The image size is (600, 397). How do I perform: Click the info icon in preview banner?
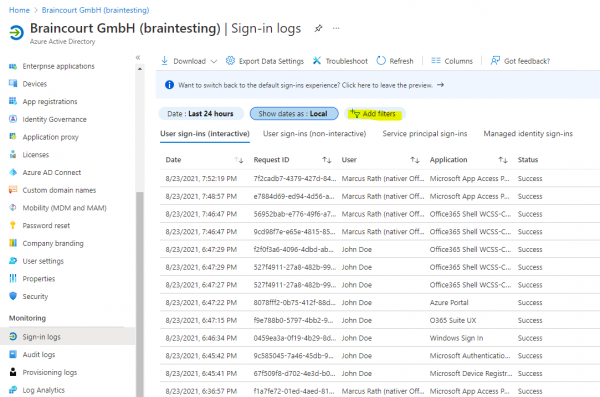[169, 85]
